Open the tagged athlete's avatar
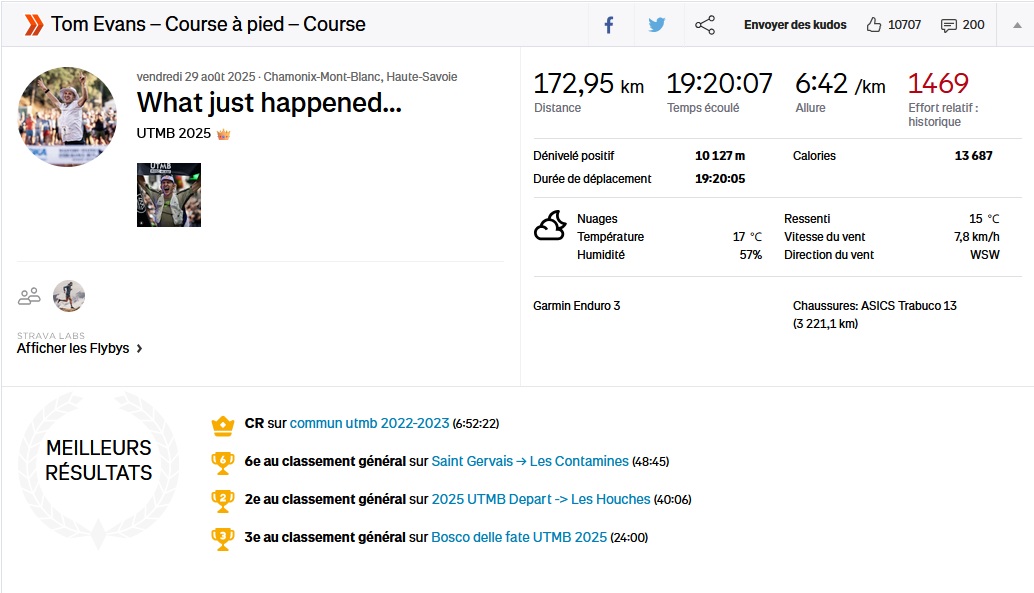The width and height of the screenshot is (1034, 593). 69,296
